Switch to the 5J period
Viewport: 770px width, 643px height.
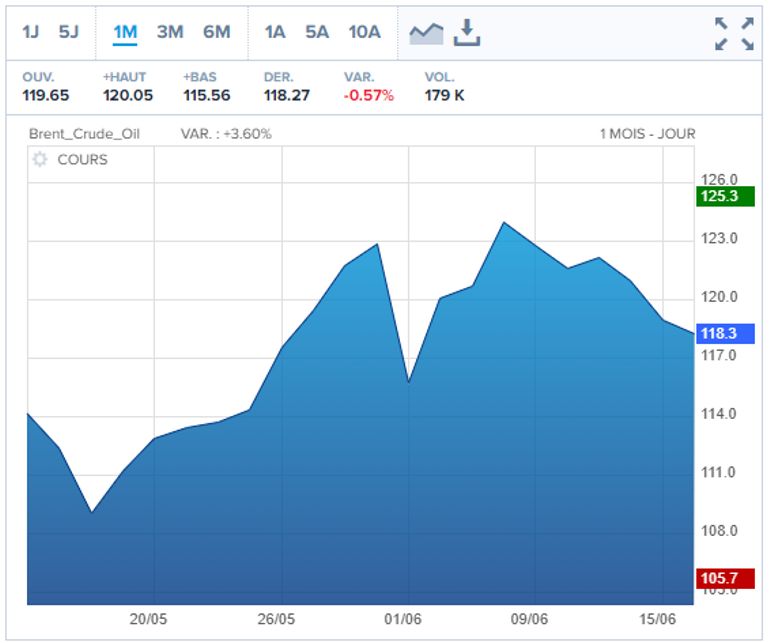(68, 32)
